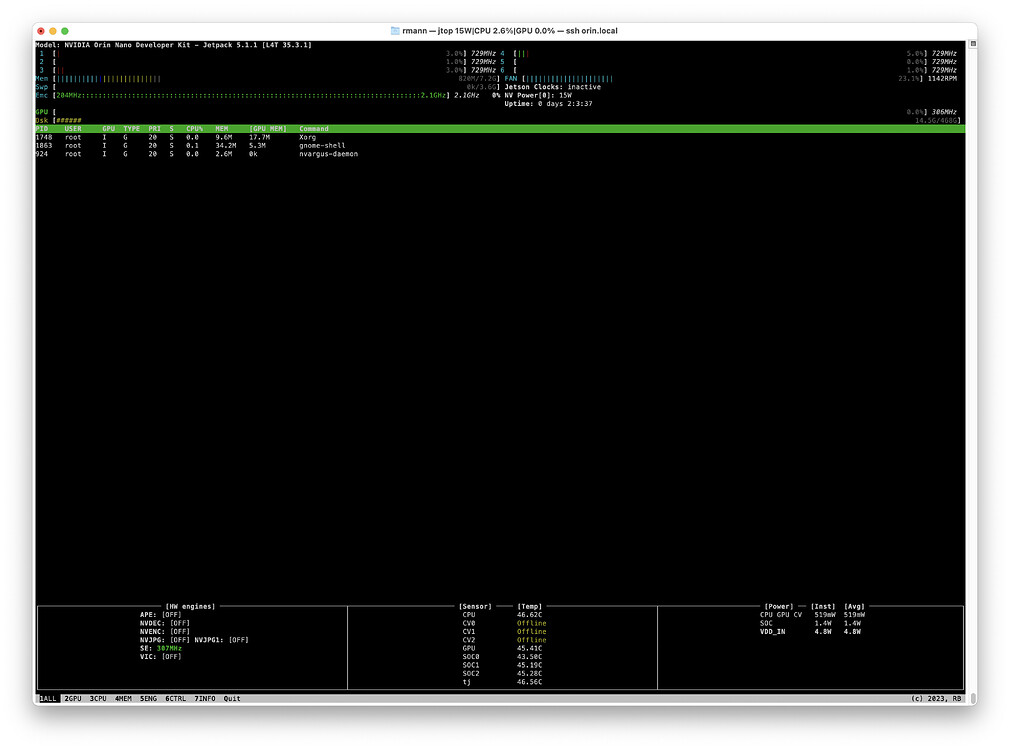Open the 5ENG engines tab
1011x750 pixels.
pyautogui.click(x=146, y=698)
